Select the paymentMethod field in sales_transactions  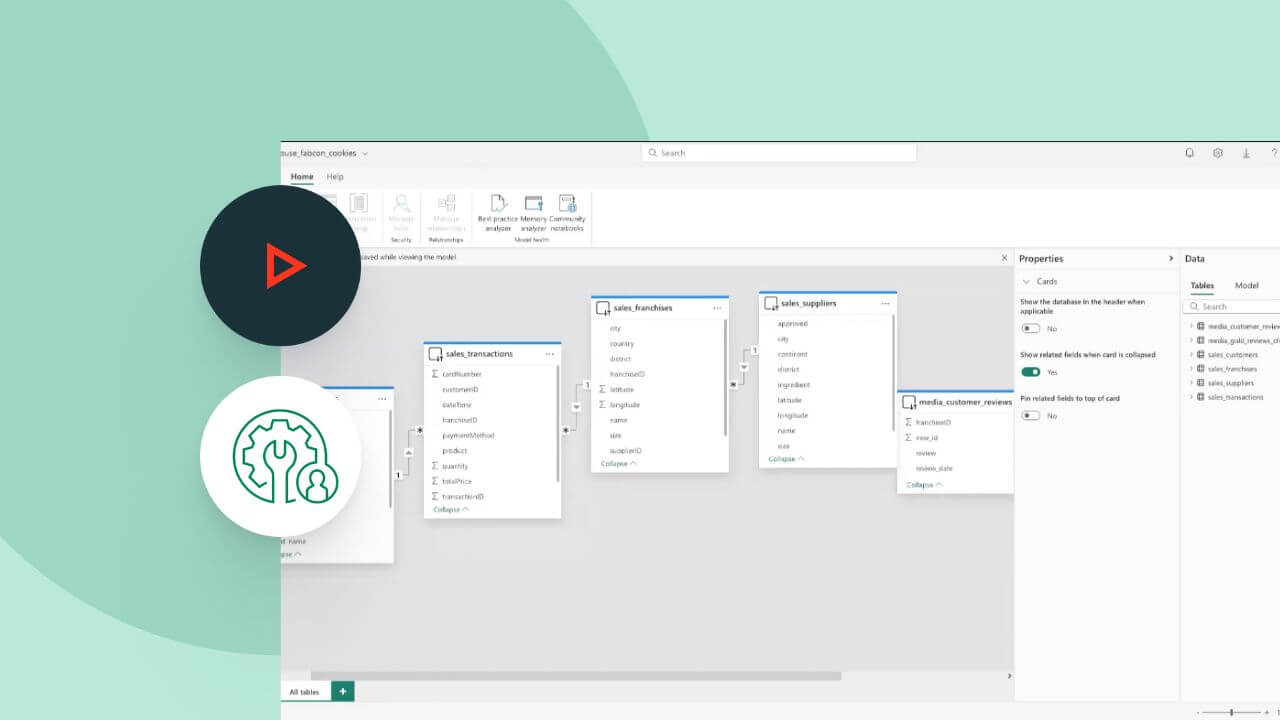(468, 436)
